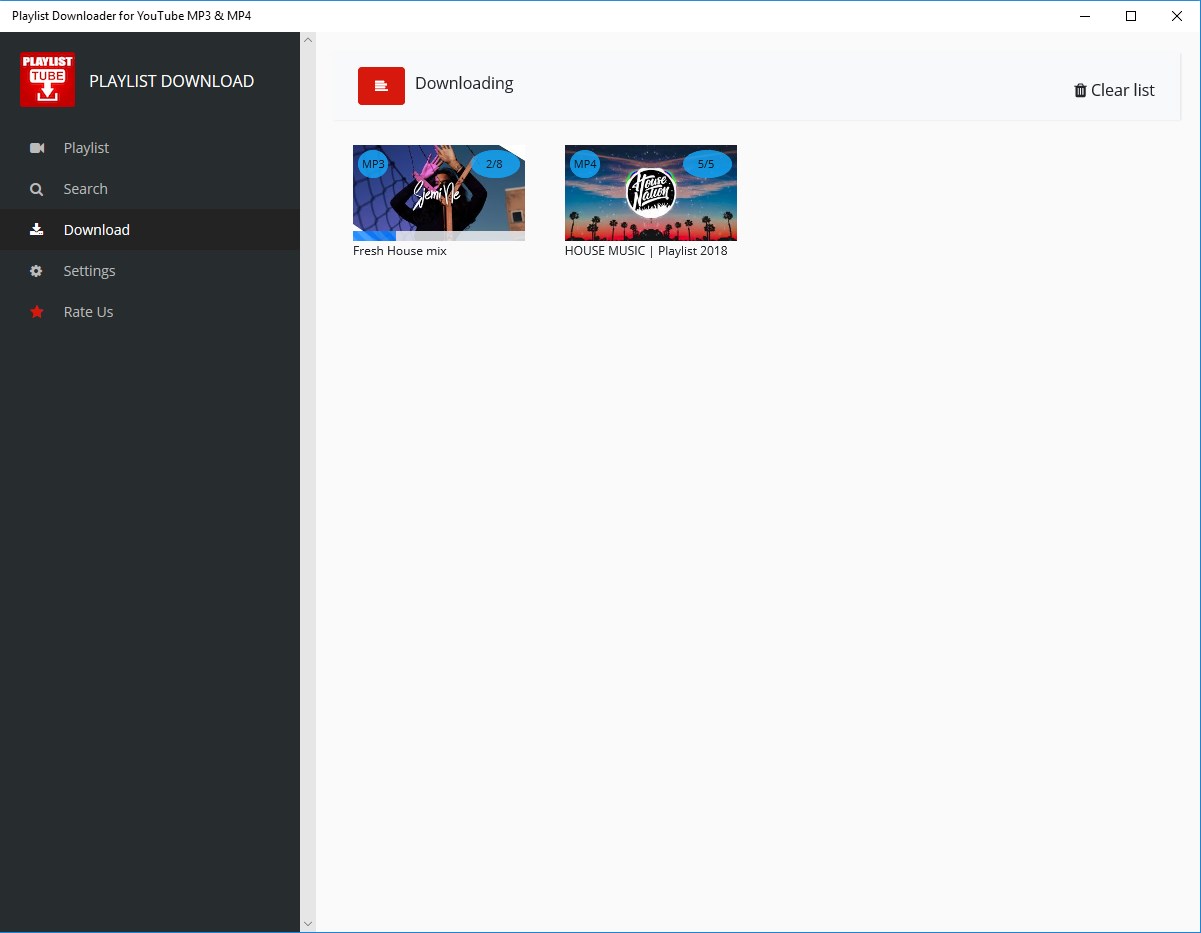The height and width of the screenshot is (933, 1201).
Task: Click the 'PLAYLIST DOWNLOAD' header text
Action: pyautogui.click(x=172, y=81)
